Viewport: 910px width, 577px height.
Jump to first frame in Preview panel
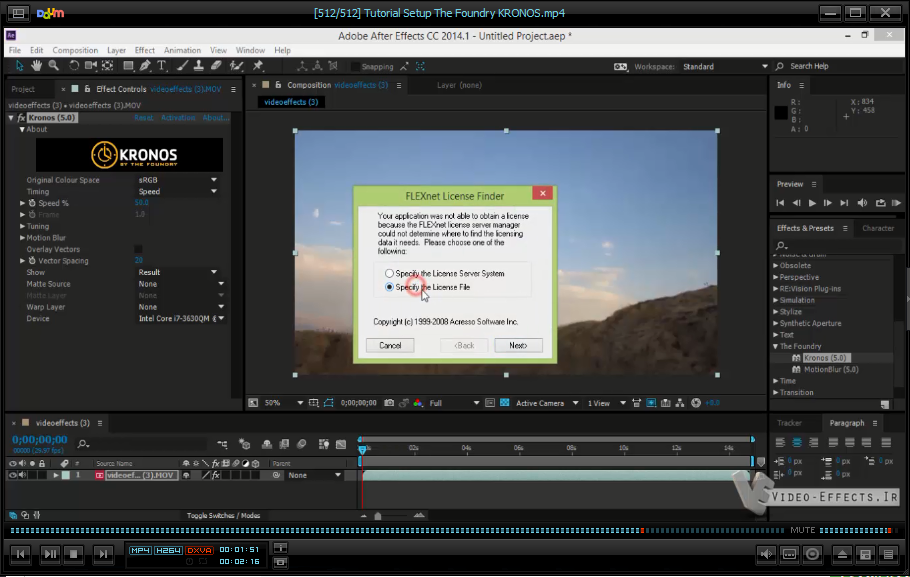point(780,203)
